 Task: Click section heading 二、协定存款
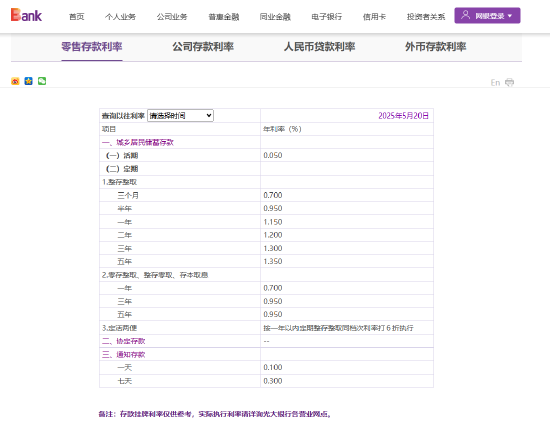pos(123,341)
